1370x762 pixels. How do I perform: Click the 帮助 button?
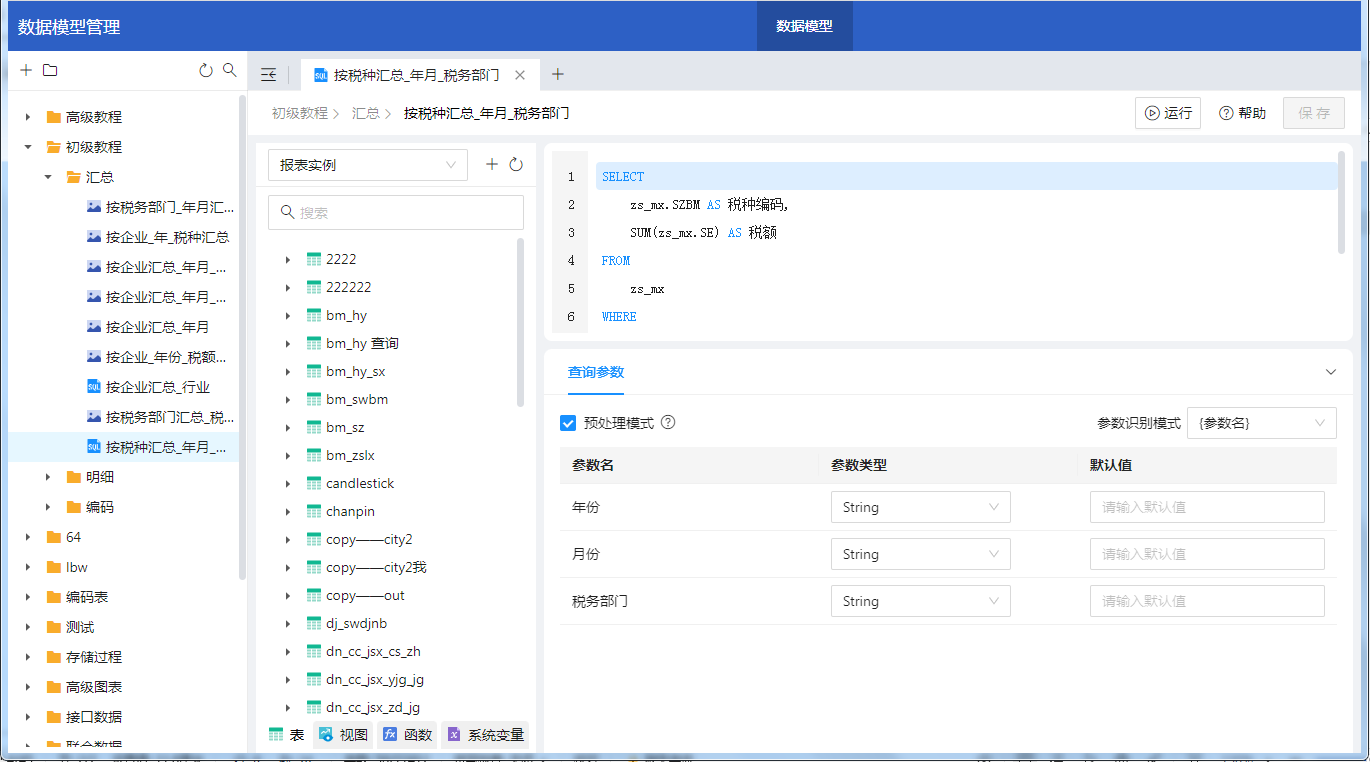point(1242,113)
